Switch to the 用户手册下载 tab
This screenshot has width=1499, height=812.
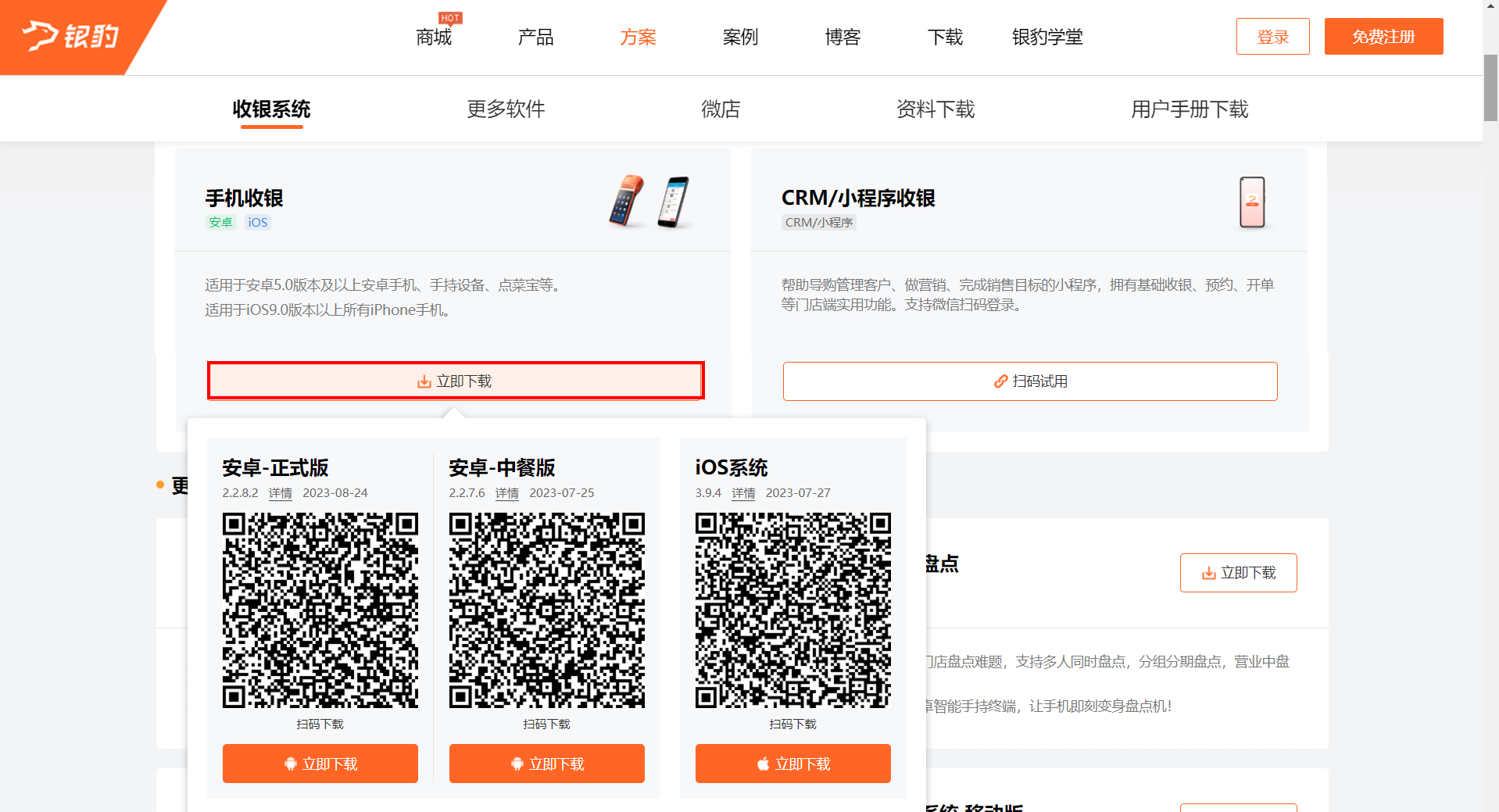point(1190,109)
